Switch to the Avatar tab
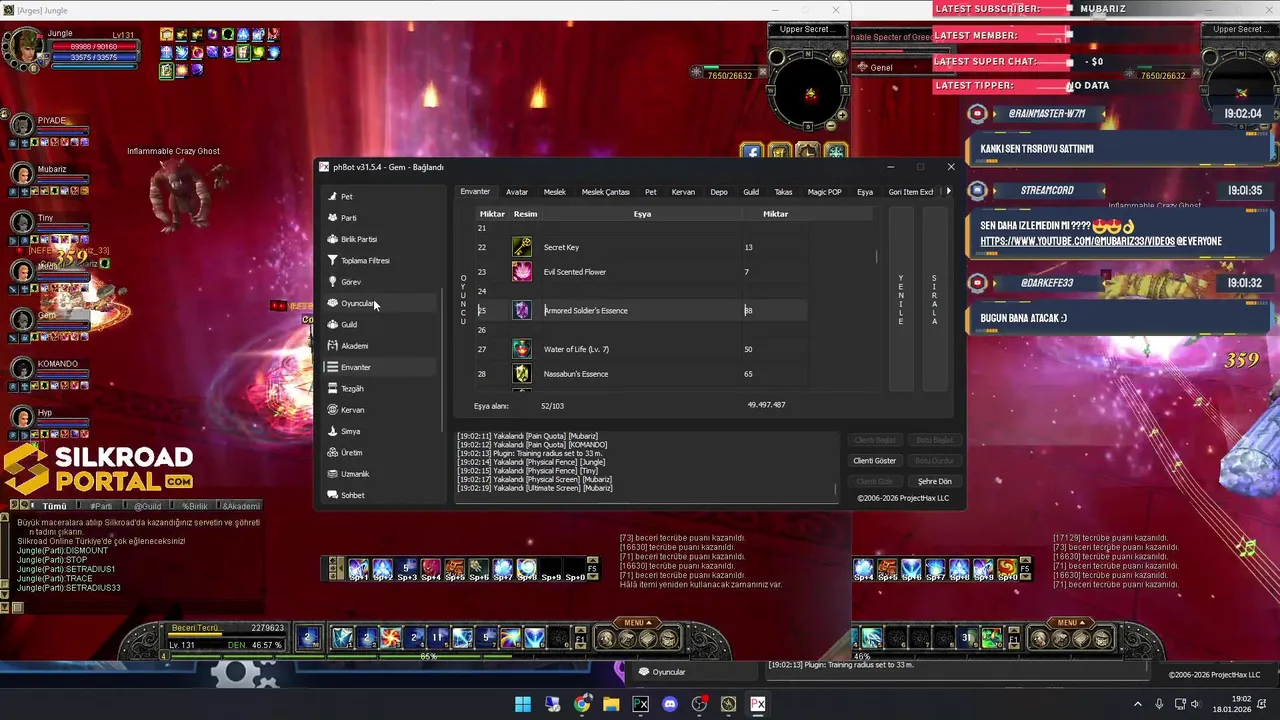 [517, 192]
